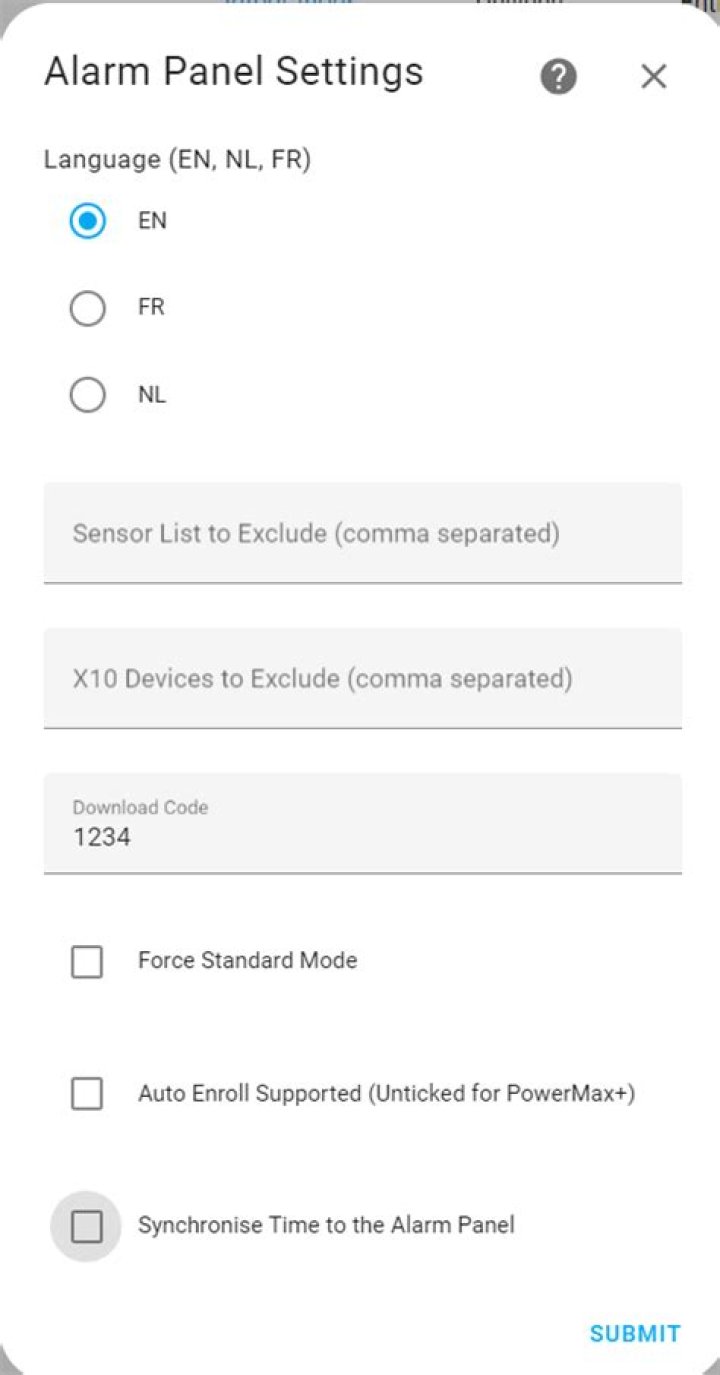Screen dimensions: 720x1375
Task: Click the X10 Devices to Exclude field
Action: coord(362,678)
